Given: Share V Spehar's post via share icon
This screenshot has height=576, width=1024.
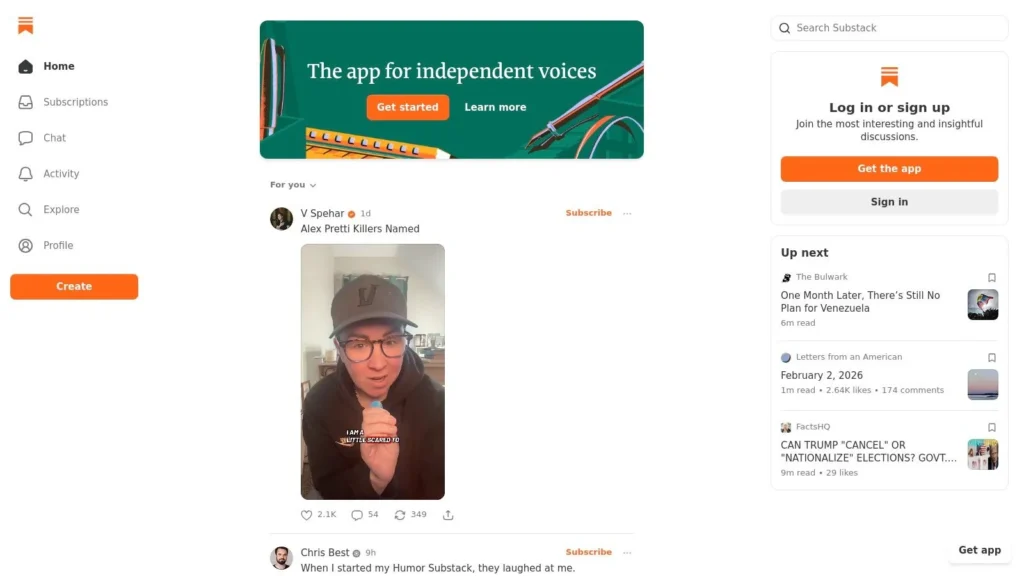Looking at the screenshot, I should coord(448,515).
